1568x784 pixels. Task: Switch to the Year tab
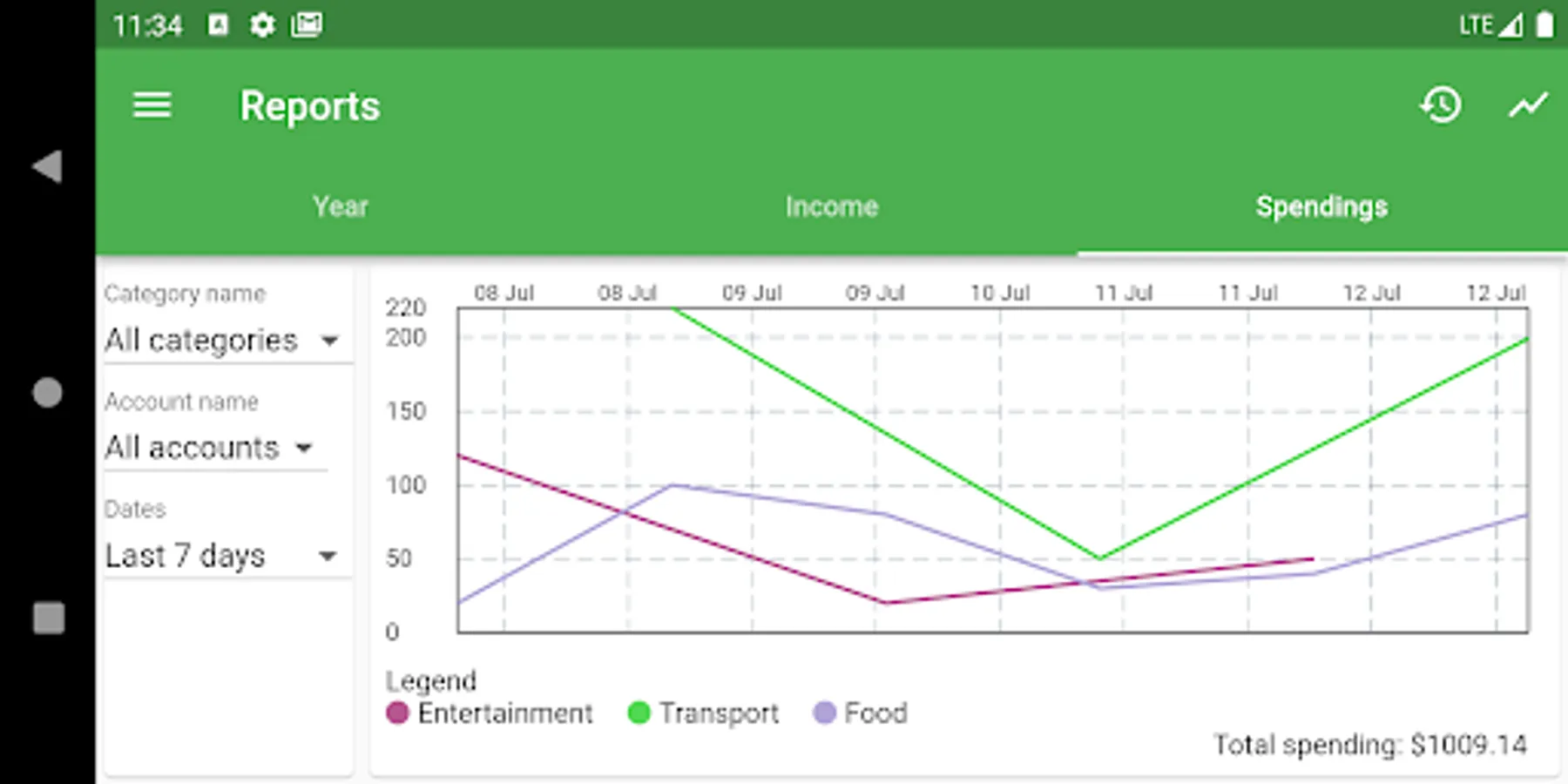pyautogui.click(x=341, y=206)
